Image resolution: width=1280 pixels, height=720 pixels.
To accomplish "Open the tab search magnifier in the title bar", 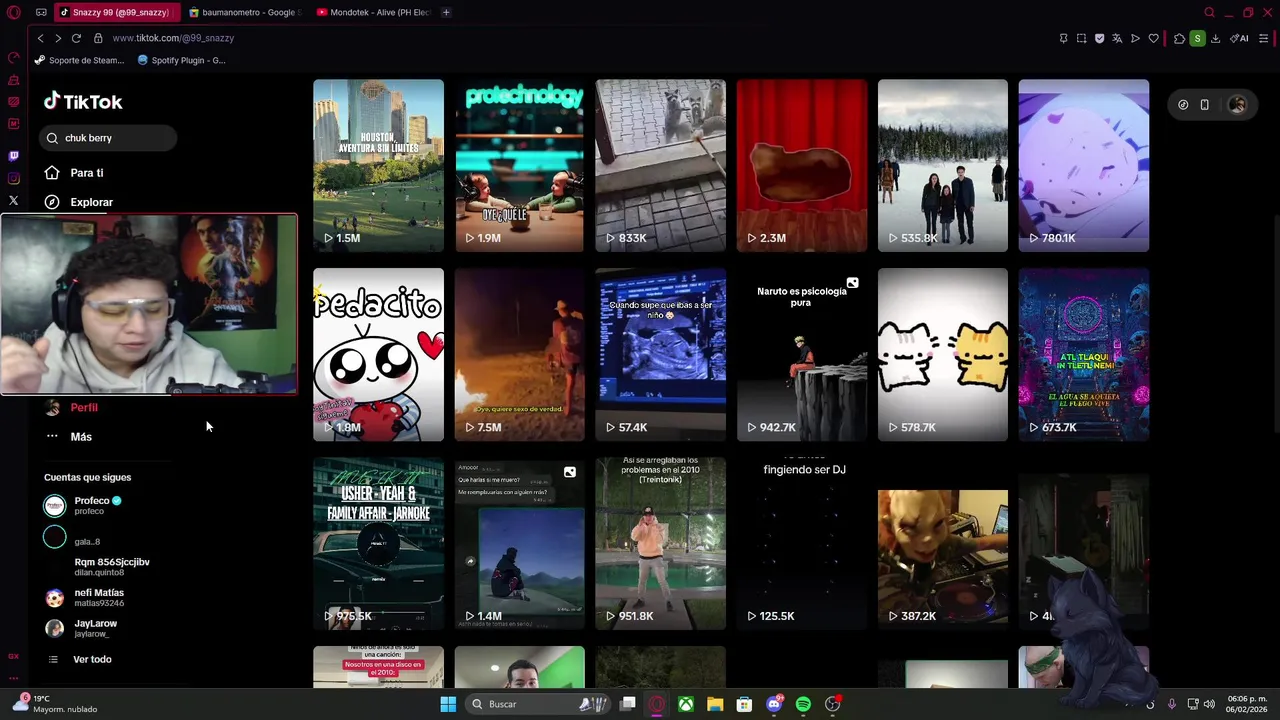I will (x=1209, y=12).
